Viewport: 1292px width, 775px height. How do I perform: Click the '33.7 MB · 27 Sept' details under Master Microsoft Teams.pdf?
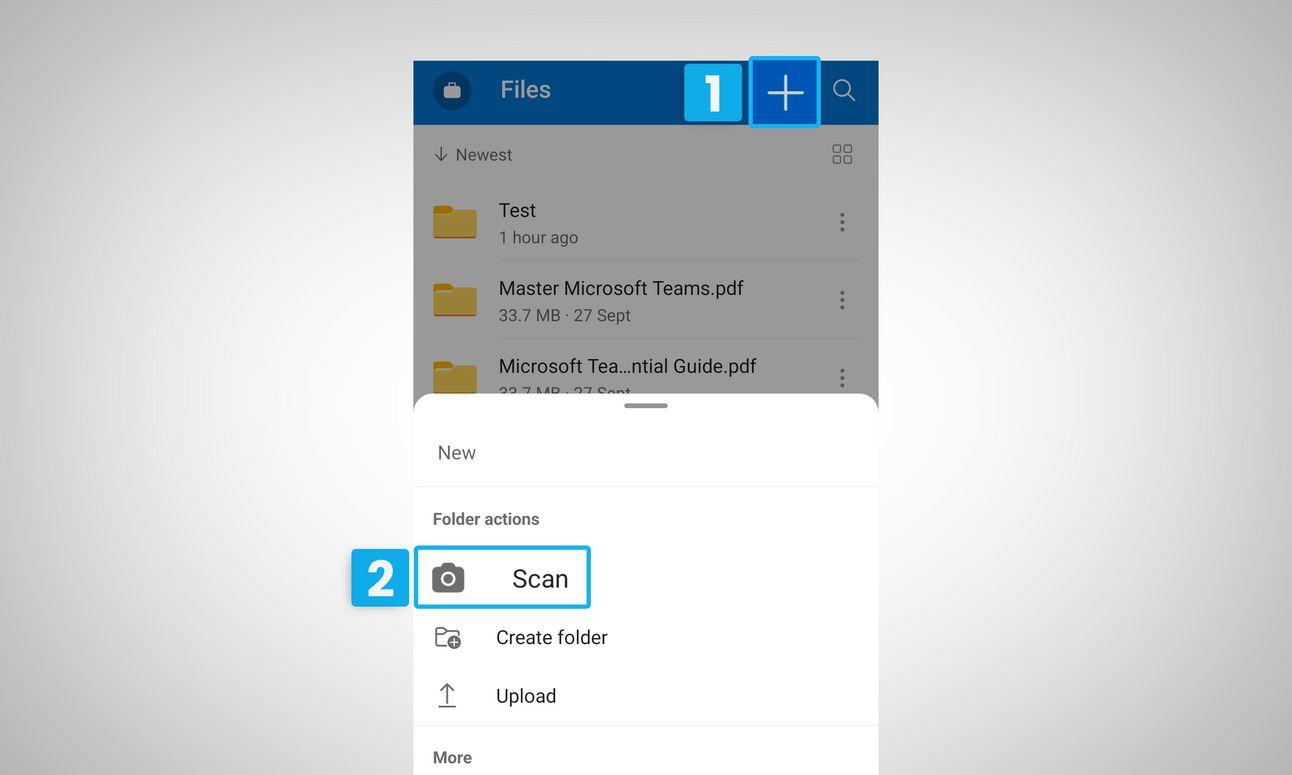pos(565,316)
